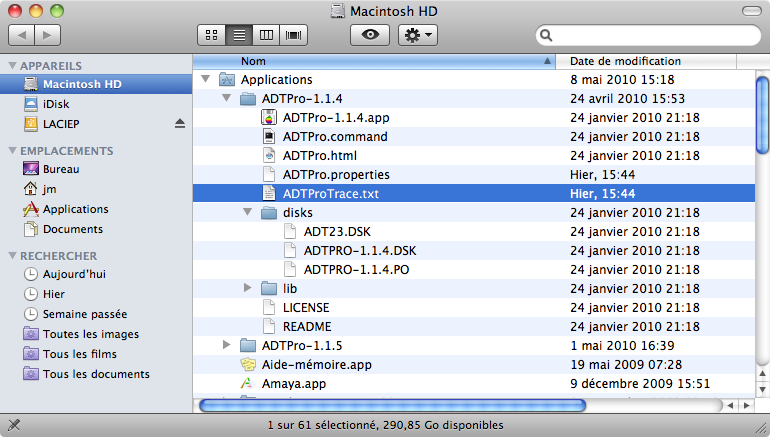Expand the lib folder triangle

(x=248, y=288)
